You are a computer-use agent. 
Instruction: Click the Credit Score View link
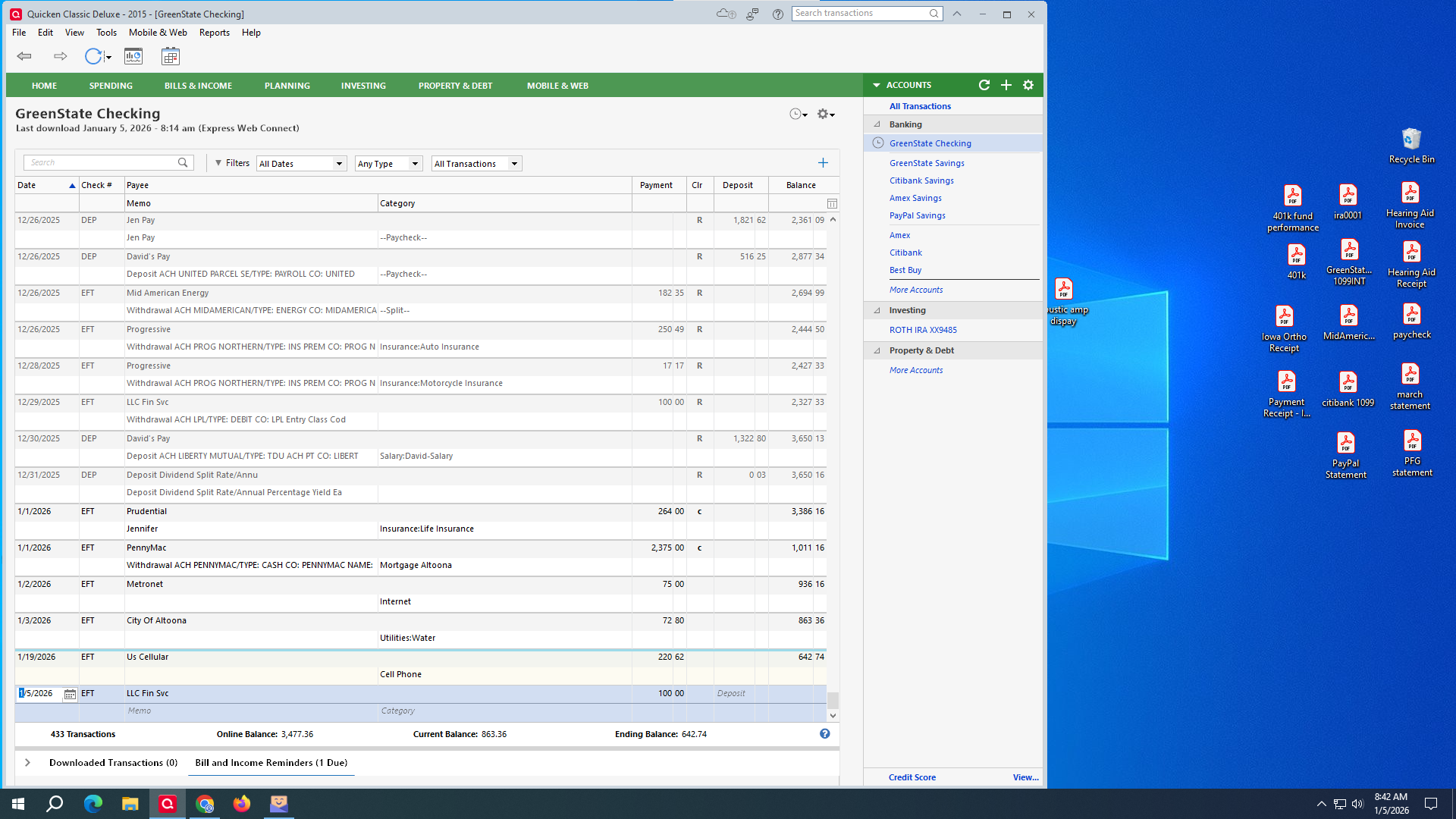(1025, 777)
